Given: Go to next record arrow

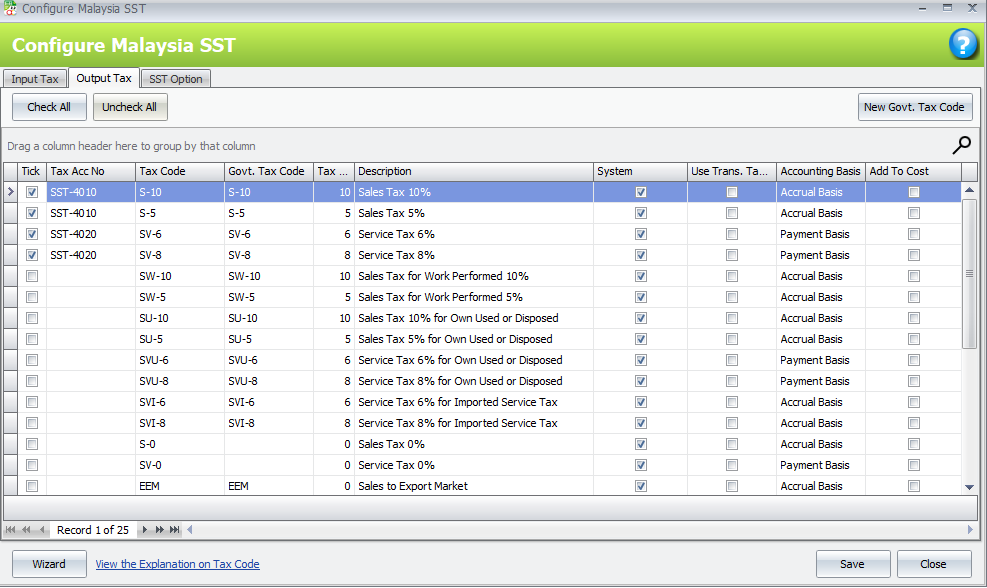Looking at the screenshot, I should click(144, 530).
